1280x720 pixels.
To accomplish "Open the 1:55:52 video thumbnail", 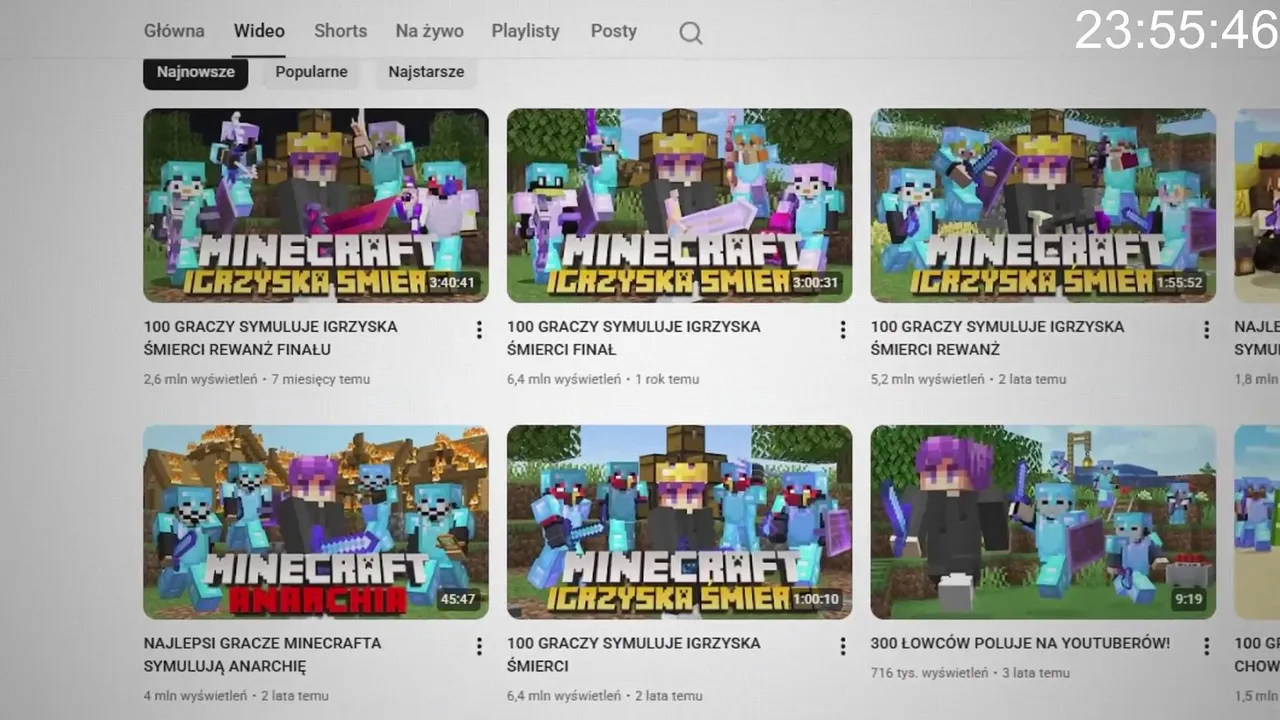I will (x=1044, y=205).
